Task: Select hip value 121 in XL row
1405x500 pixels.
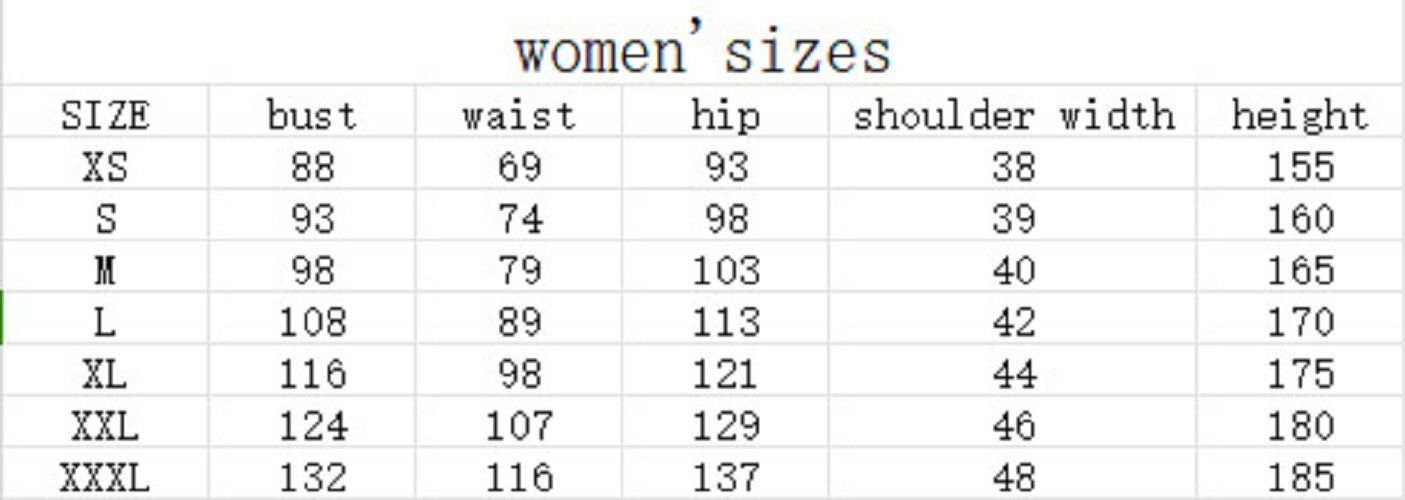Action: click(725, 375)
